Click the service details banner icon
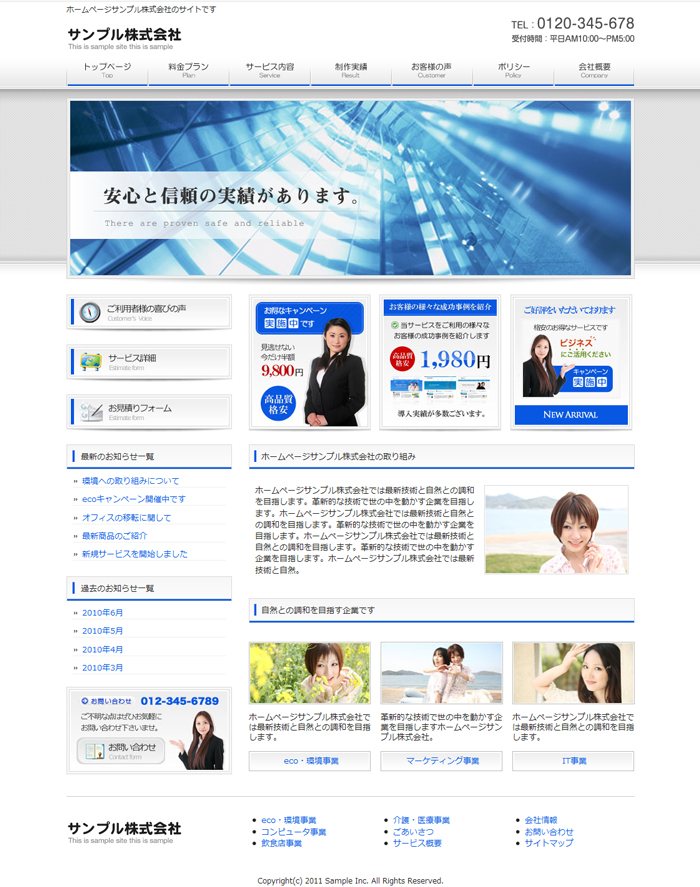Image resolution: width=700 pixels, height=887 pixels. [x=90, y=361]
